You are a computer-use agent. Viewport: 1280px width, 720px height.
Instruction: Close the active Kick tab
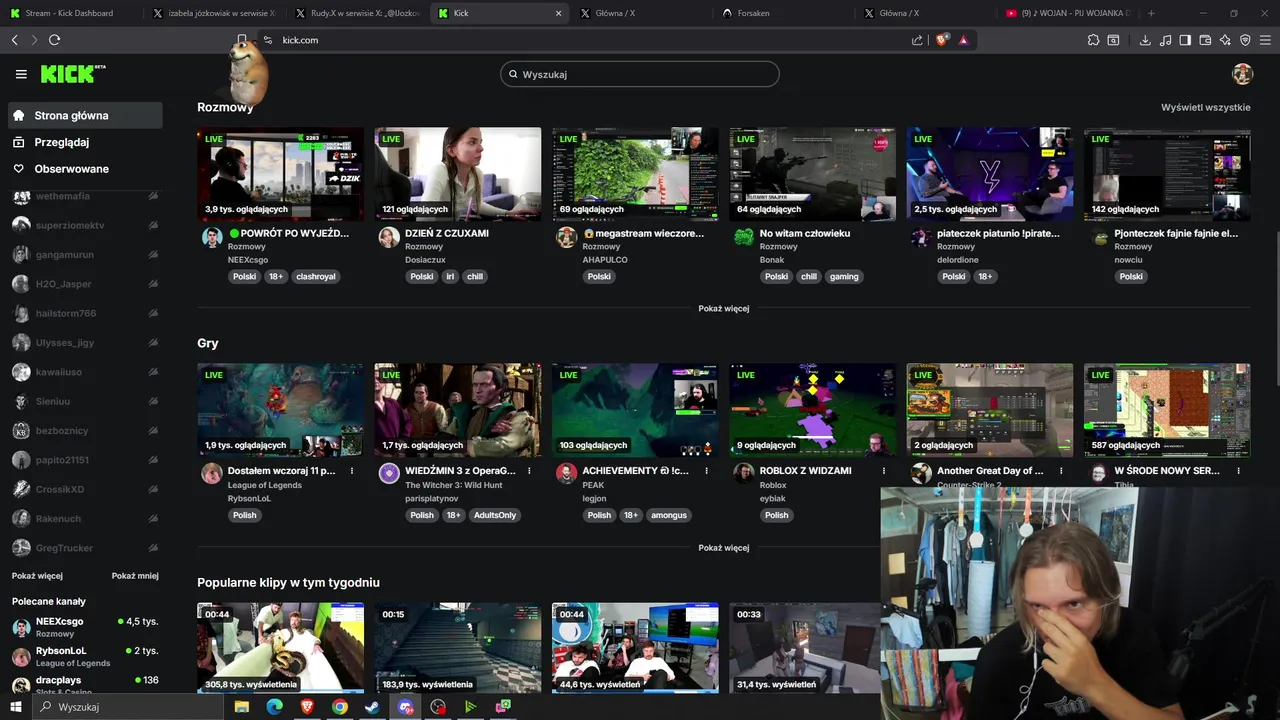pyautogui.click(x=558, y=13)
